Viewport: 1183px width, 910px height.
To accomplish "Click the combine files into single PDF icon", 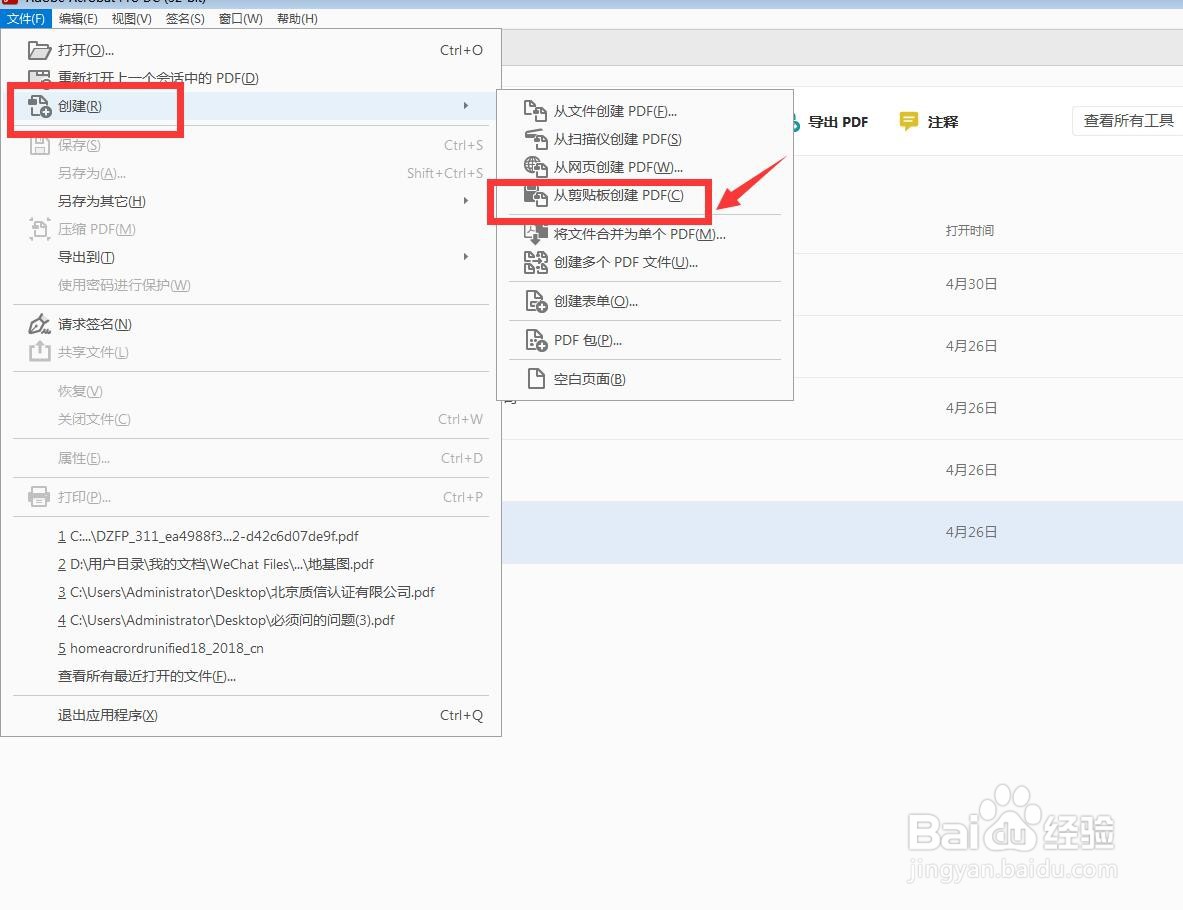I will pos(535,234).
